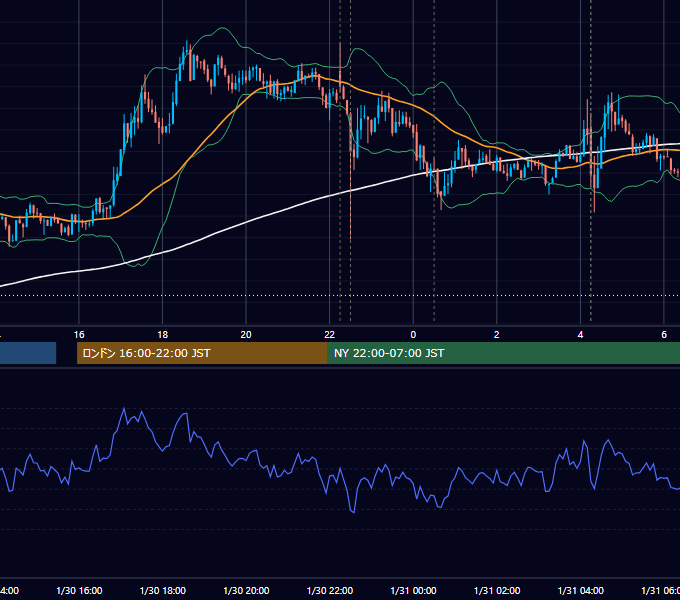Image resolution: width=680 pixels, height=600 pixels.
Task: Click the hour label 2 on upper time axis
Action: (x=497, y=335)
